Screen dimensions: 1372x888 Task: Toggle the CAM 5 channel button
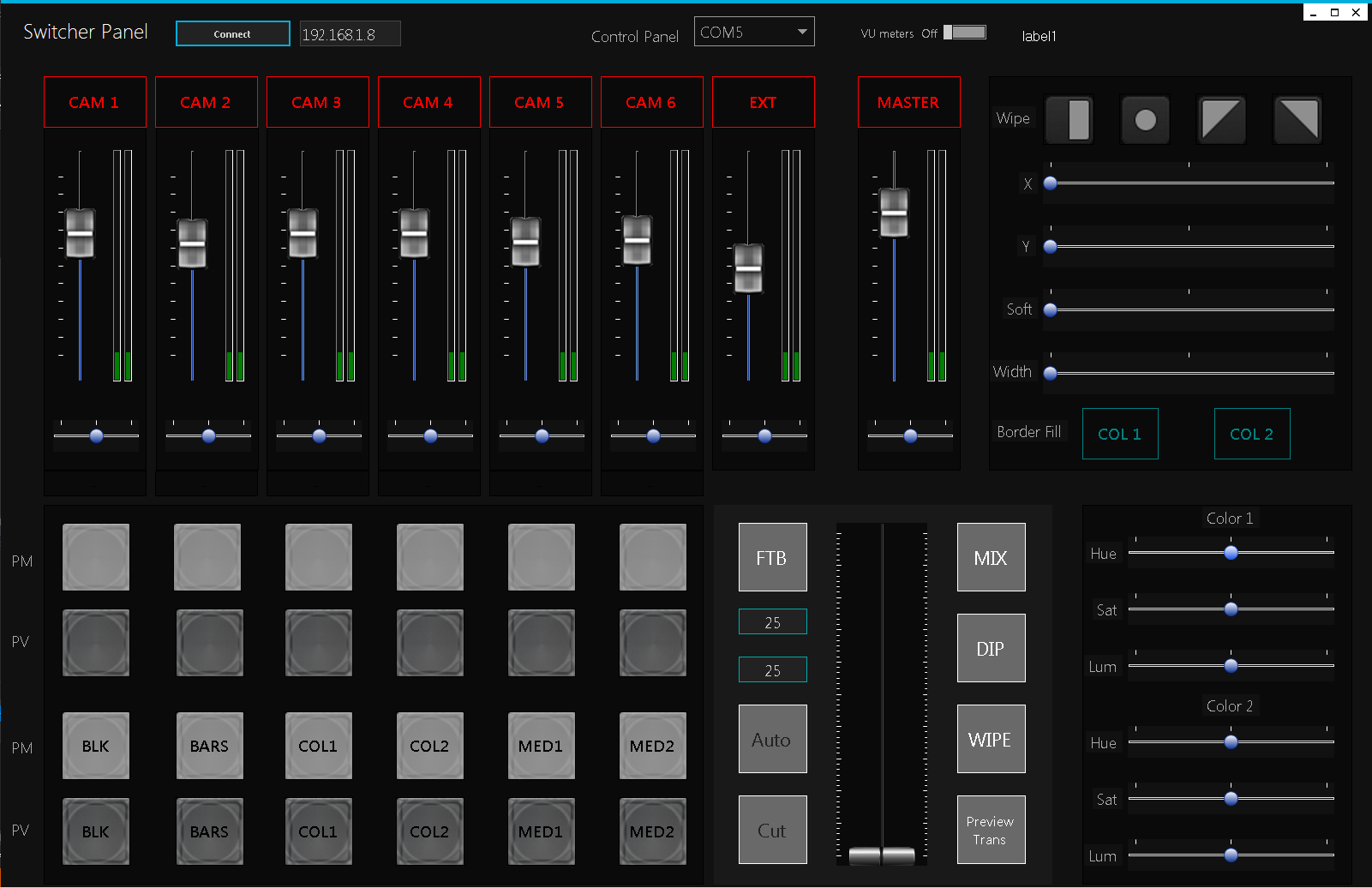point(541,102)
